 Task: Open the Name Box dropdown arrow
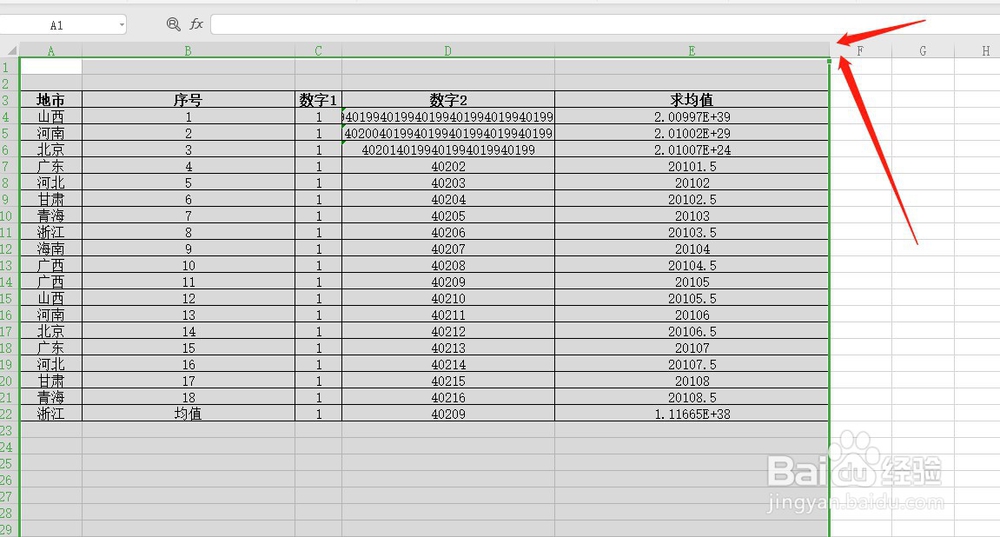coord(121,25)
